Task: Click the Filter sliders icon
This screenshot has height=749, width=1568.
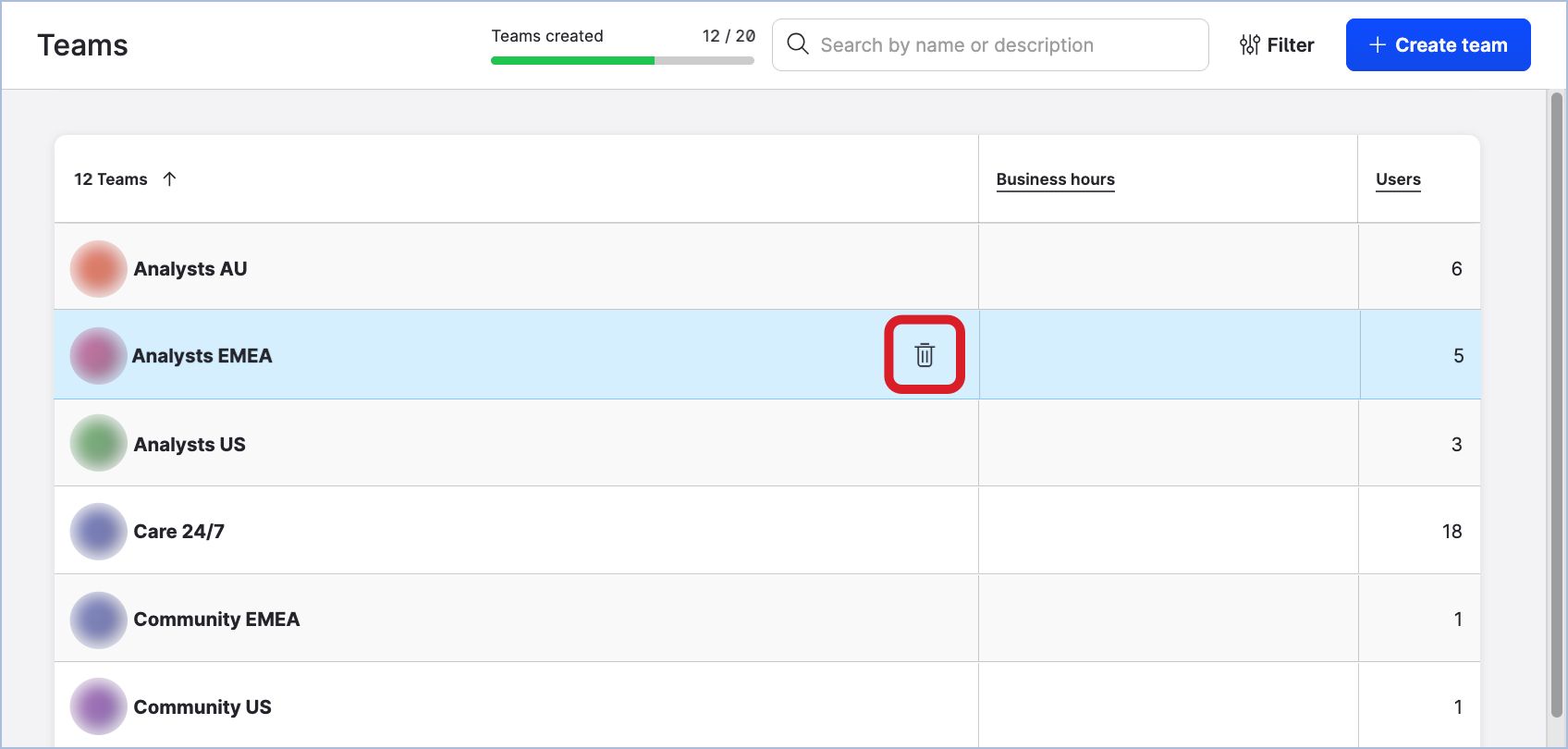Action: 1250,45
